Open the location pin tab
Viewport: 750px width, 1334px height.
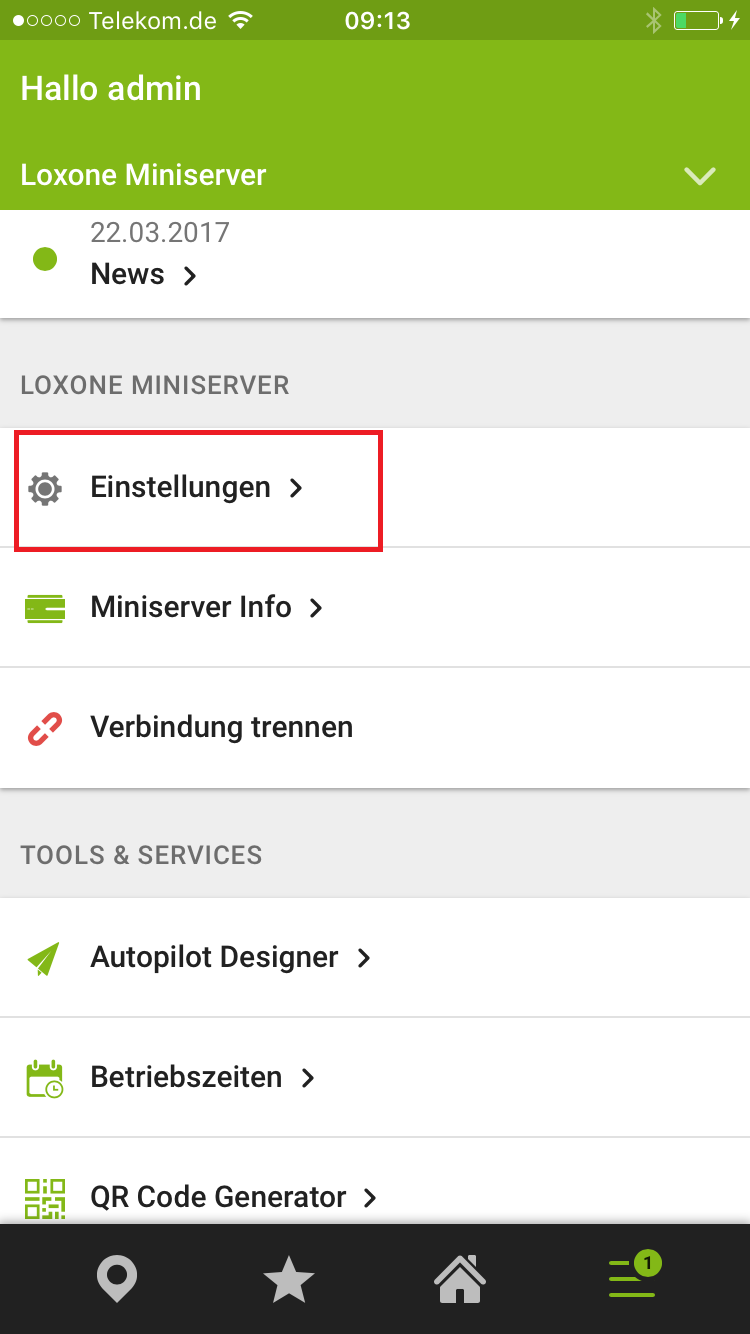coord(117,1280)
